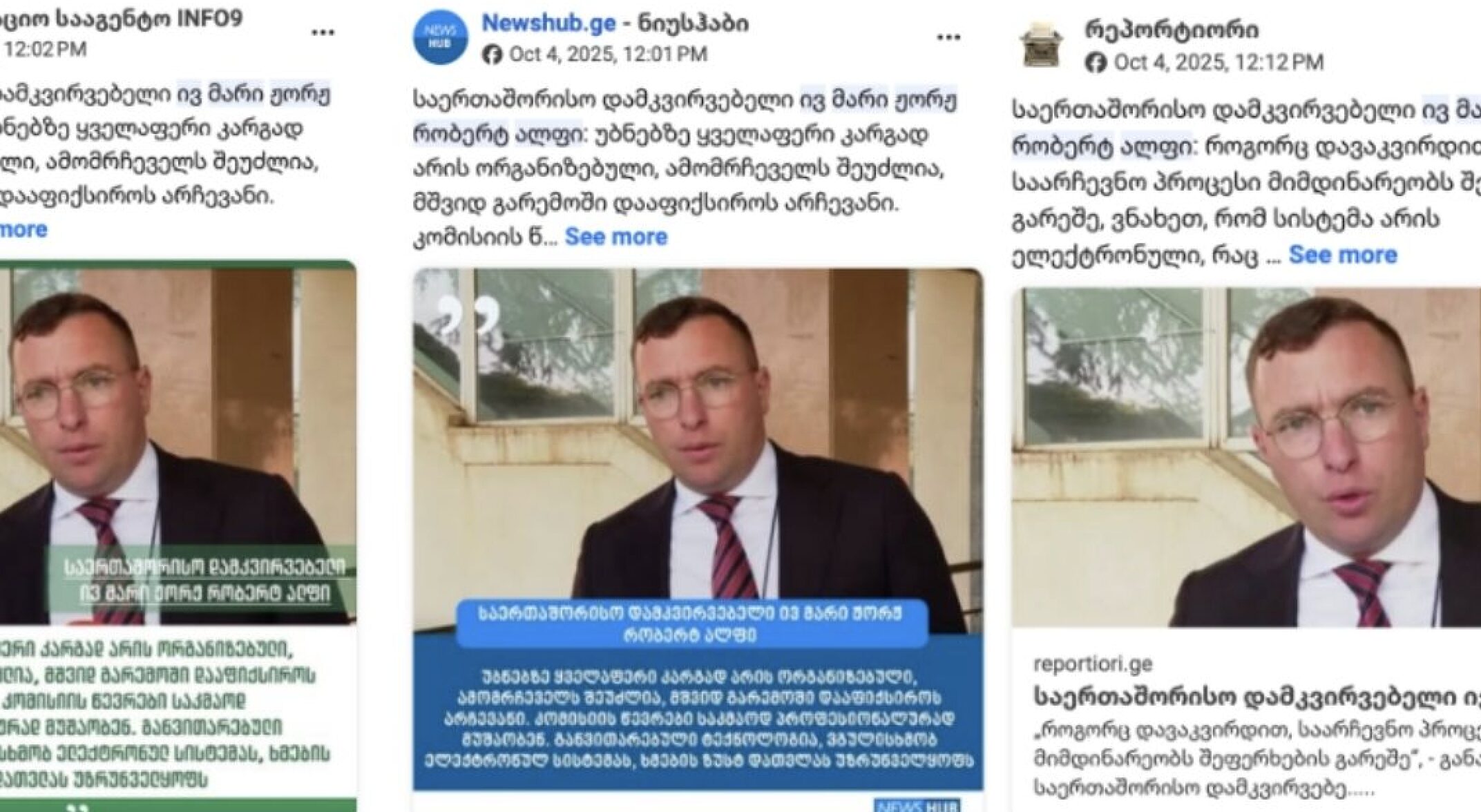Click the NEWS HUB watermark on the blue card

tap(917, 805)
